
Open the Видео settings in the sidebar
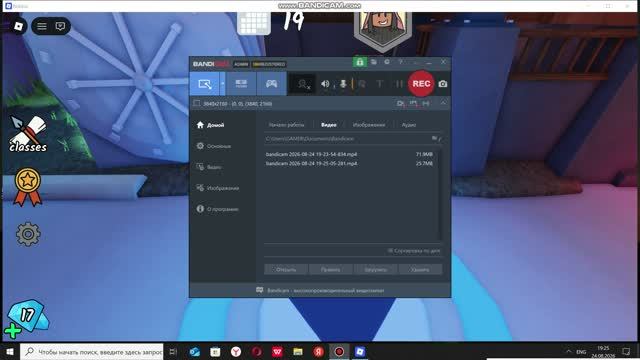pos(209,167)
